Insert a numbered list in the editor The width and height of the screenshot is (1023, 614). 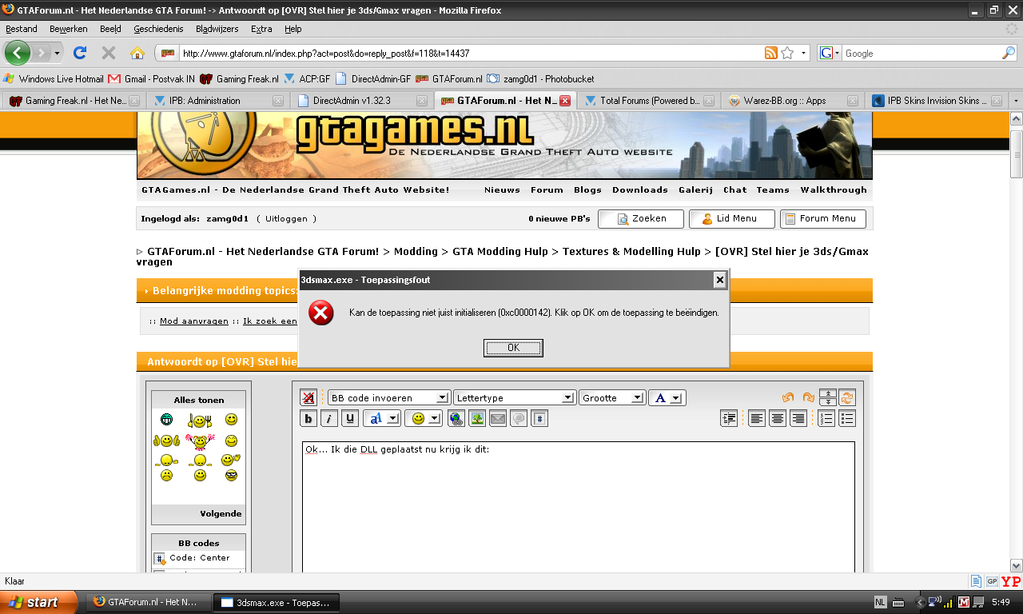click(x=826, y=418)
